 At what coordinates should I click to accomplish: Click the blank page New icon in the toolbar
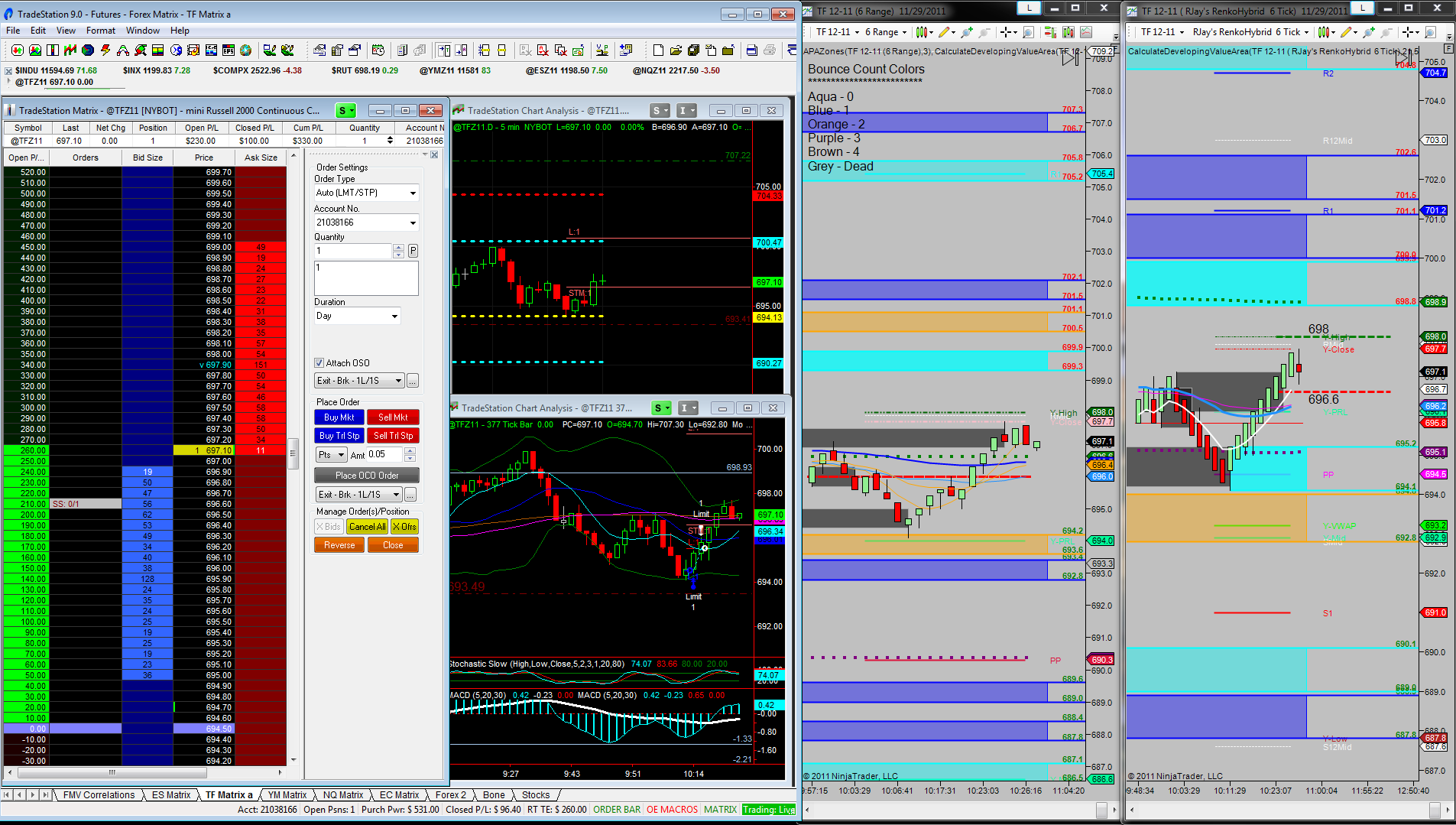click(658, 50)
